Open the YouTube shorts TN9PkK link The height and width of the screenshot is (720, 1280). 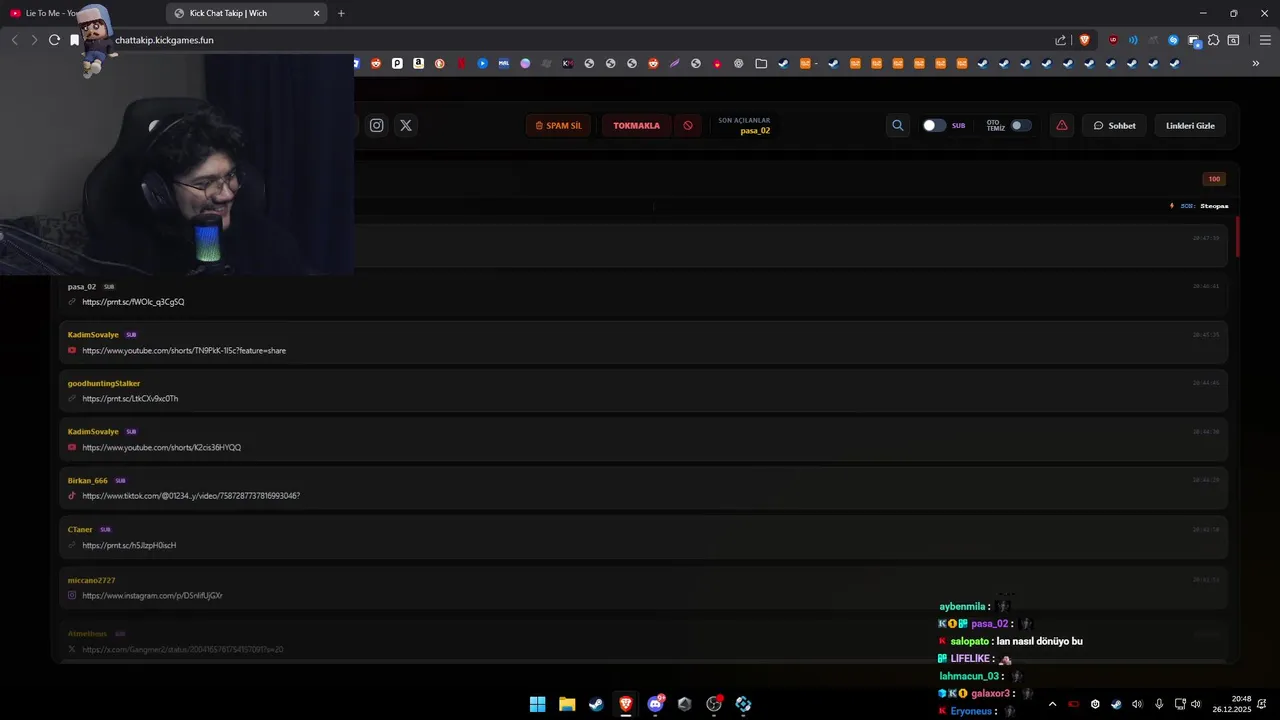click(184, 351)
